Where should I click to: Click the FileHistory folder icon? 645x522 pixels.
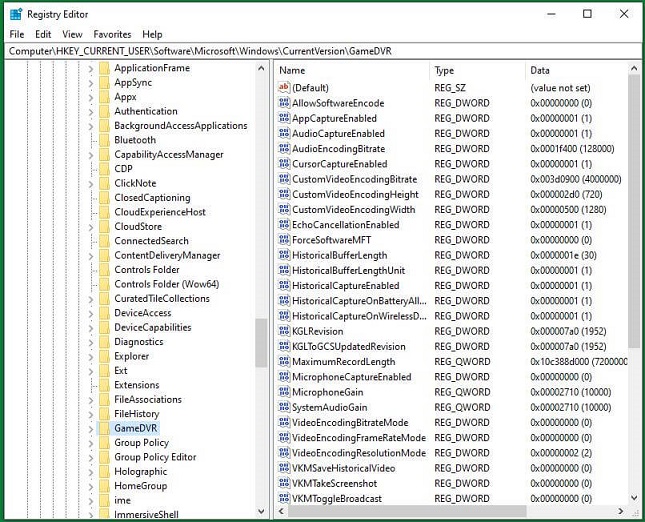tap(104, 414)
